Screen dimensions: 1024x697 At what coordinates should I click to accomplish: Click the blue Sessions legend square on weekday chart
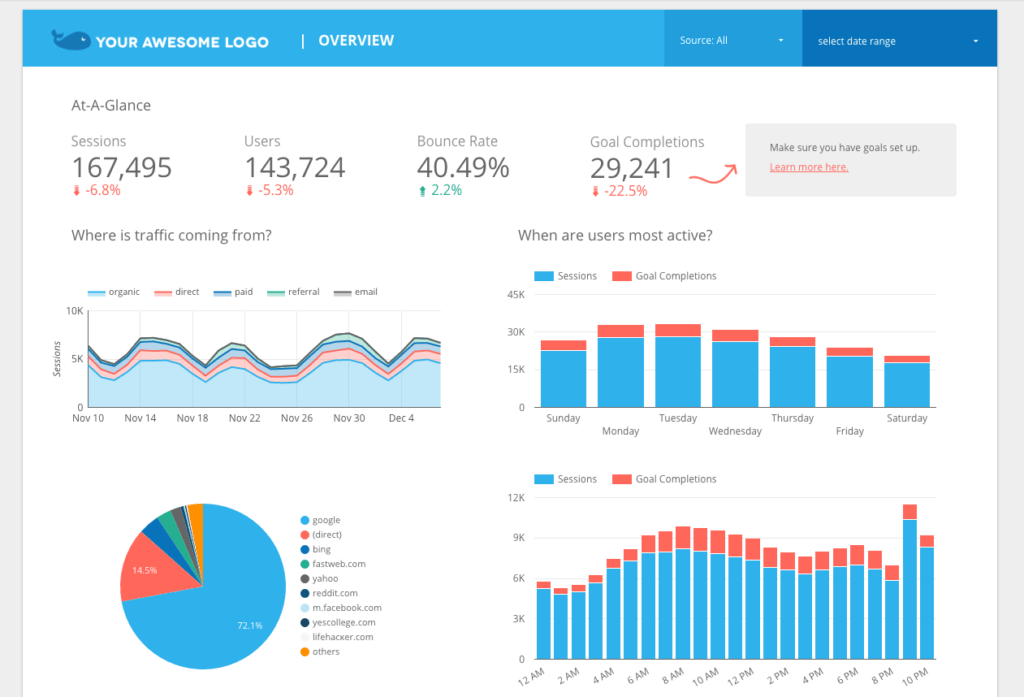click(x=541, y=275)
